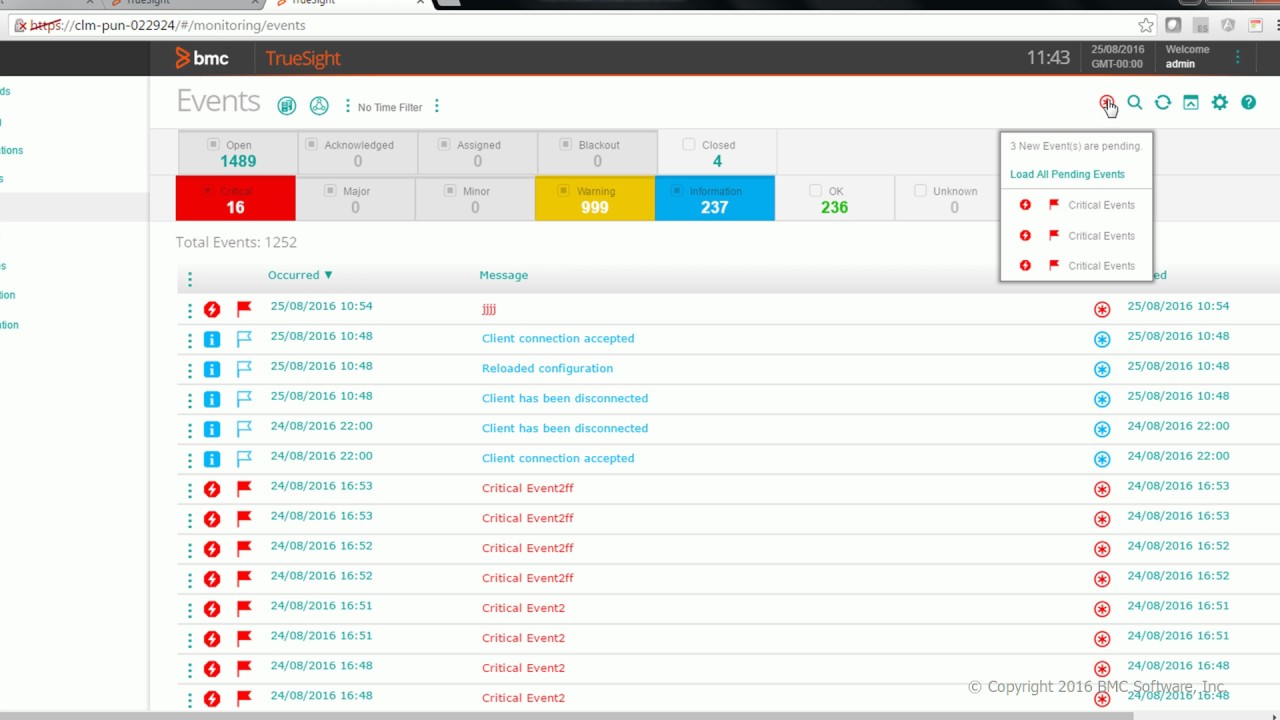Open the table header column options menu
1280x720 pixels.
[x=190, y=279]
